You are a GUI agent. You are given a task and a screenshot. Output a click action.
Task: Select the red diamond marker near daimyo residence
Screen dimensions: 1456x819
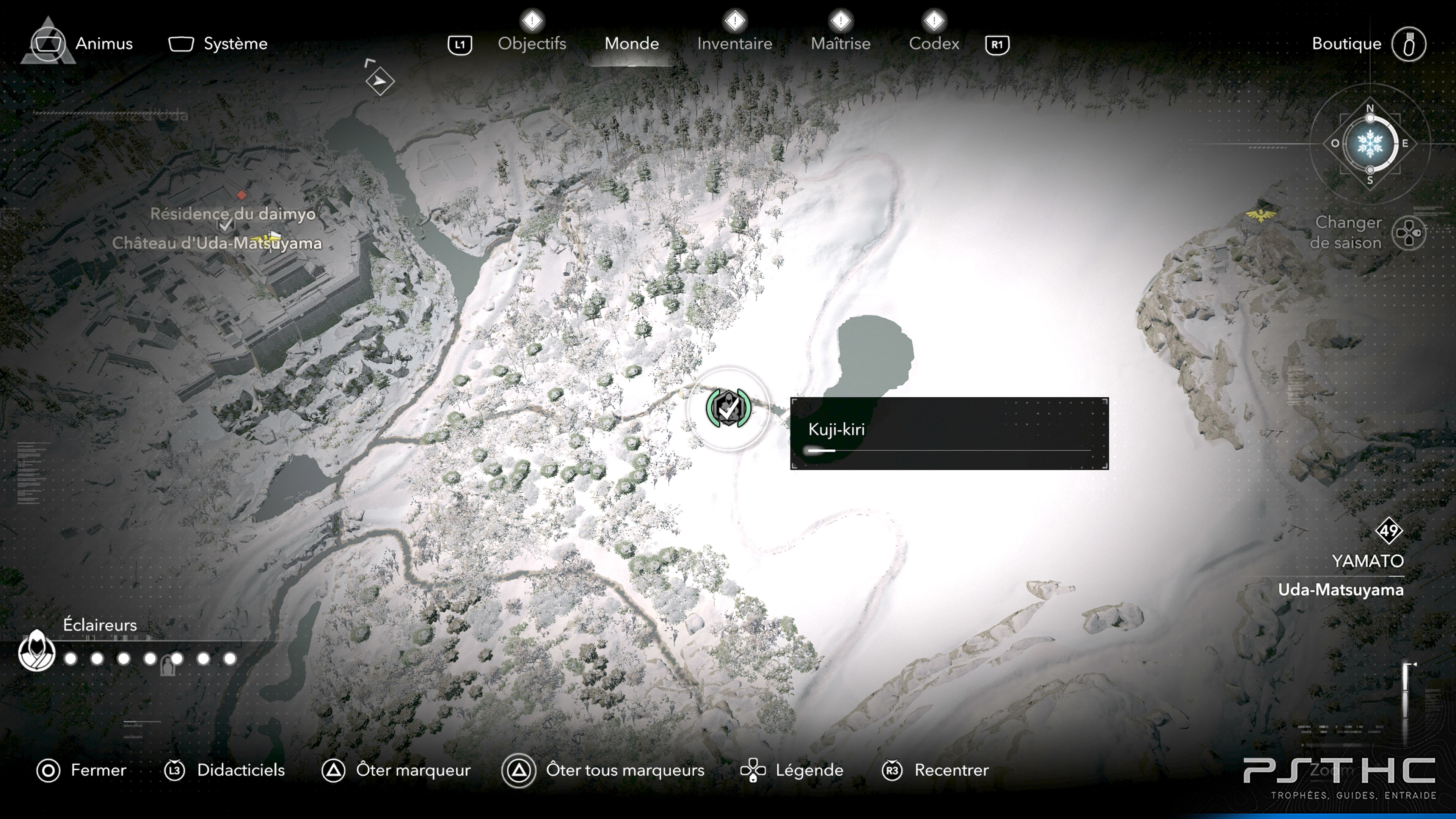(x=242, y=196)
